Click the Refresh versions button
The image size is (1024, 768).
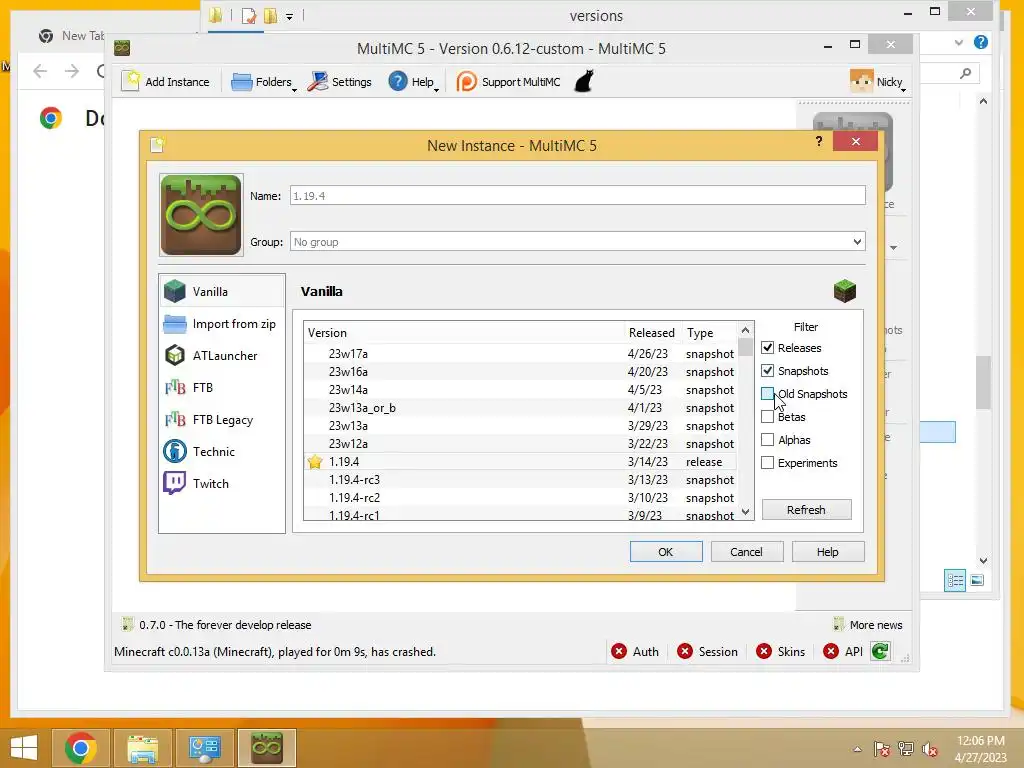[x=807, y=509]
